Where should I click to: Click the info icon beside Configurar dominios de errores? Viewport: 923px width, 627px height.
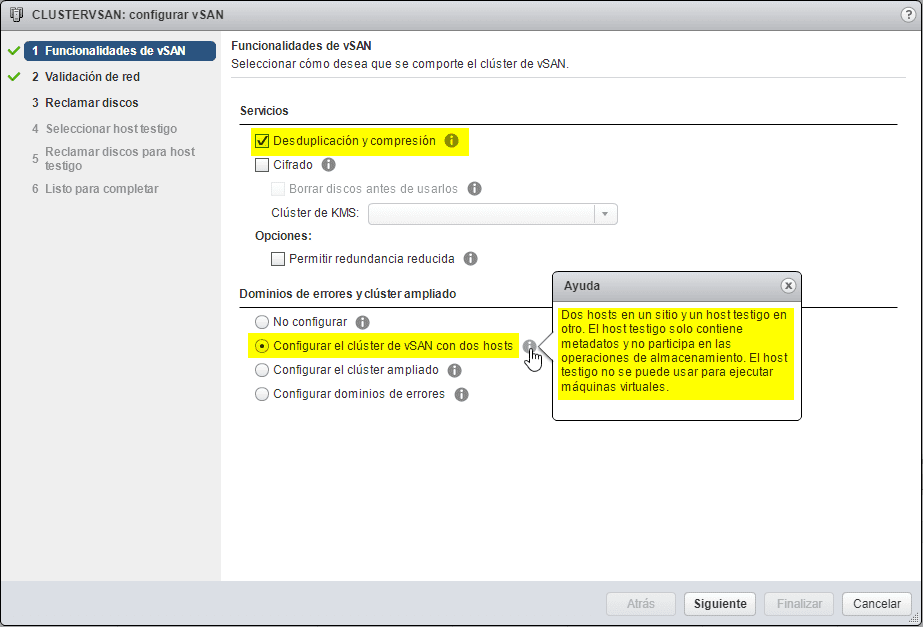point(461,394)
